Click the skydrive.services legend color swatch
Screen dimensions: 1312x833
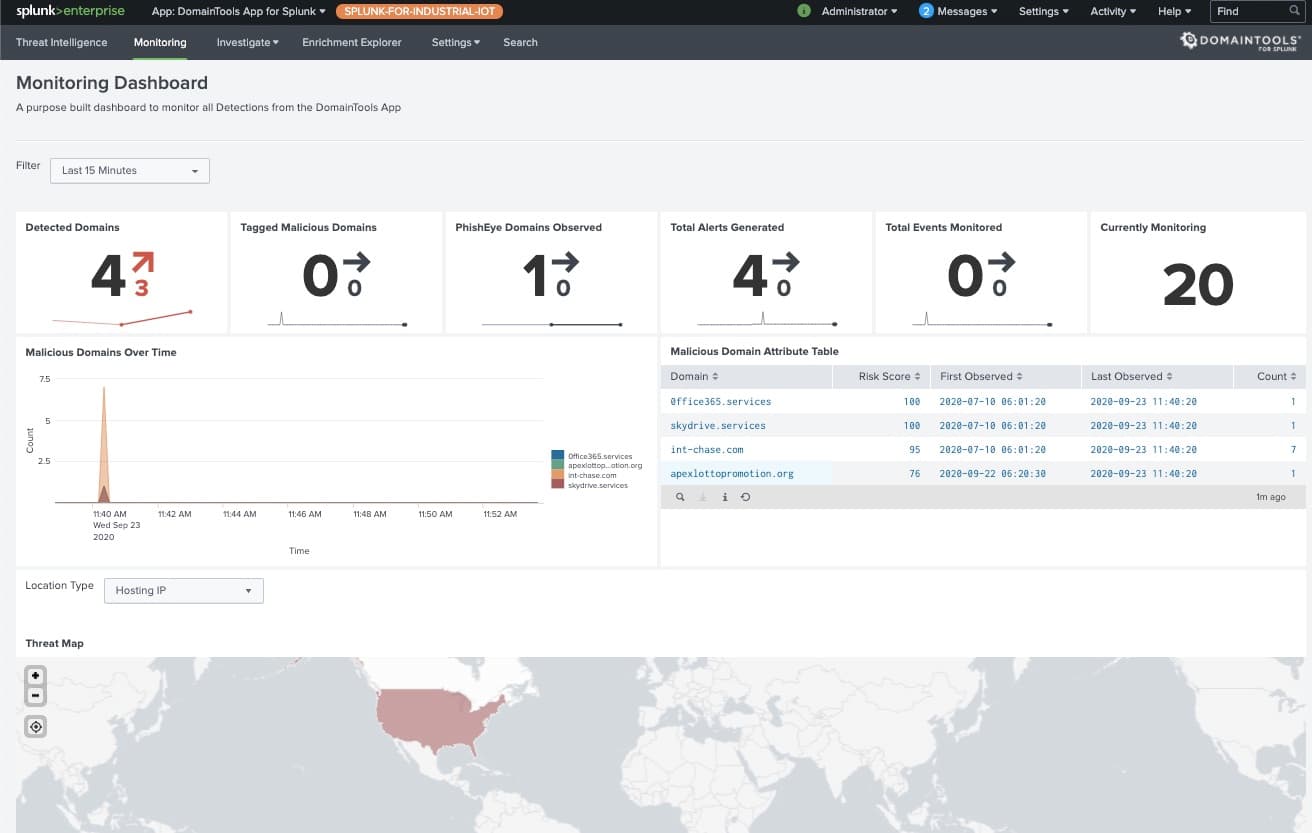tap(558, 484)
